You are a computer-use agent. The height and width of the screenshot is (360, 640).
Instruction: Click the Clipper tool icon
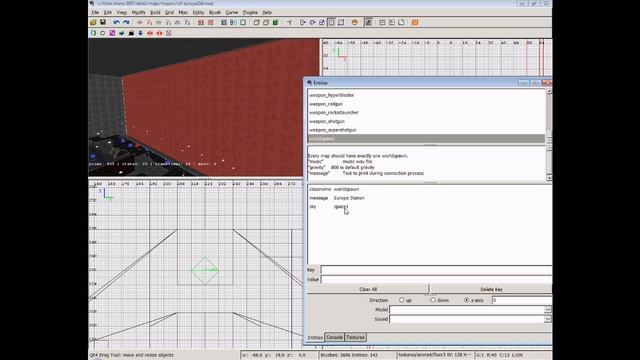click(289, 22)
